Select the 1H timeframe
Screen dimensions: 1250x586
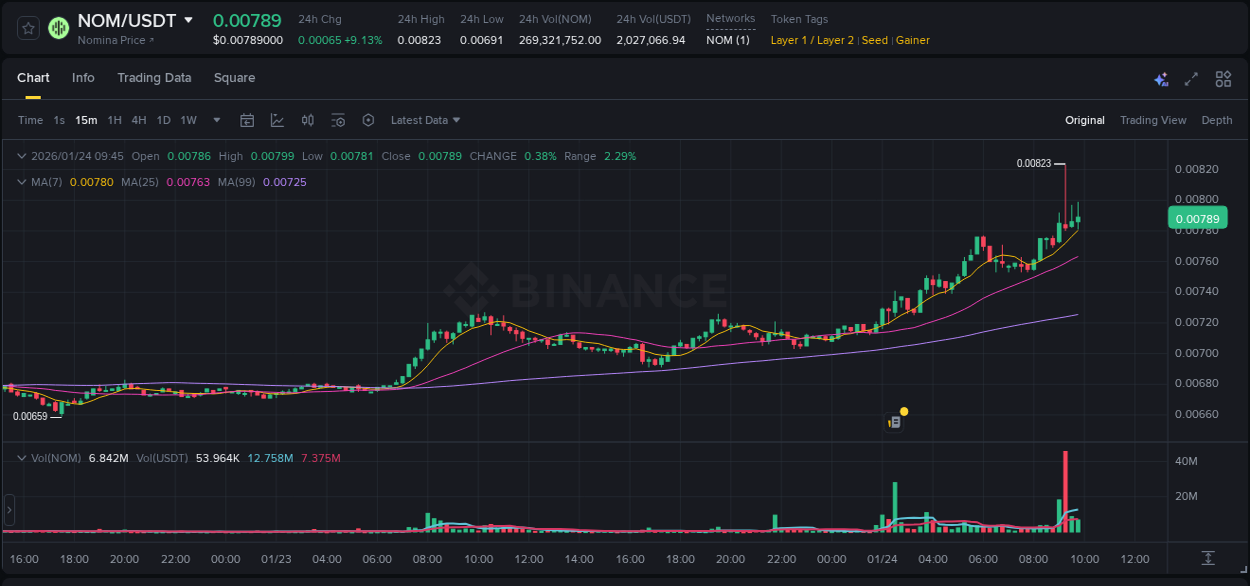point(114,120)
